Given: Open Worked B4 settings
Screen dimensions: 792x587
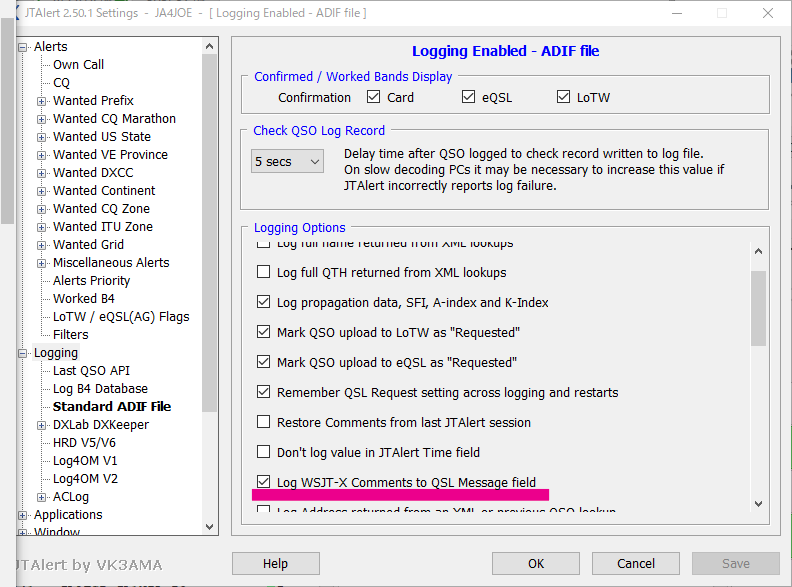Looking at the screenshot, I should 84,299.
